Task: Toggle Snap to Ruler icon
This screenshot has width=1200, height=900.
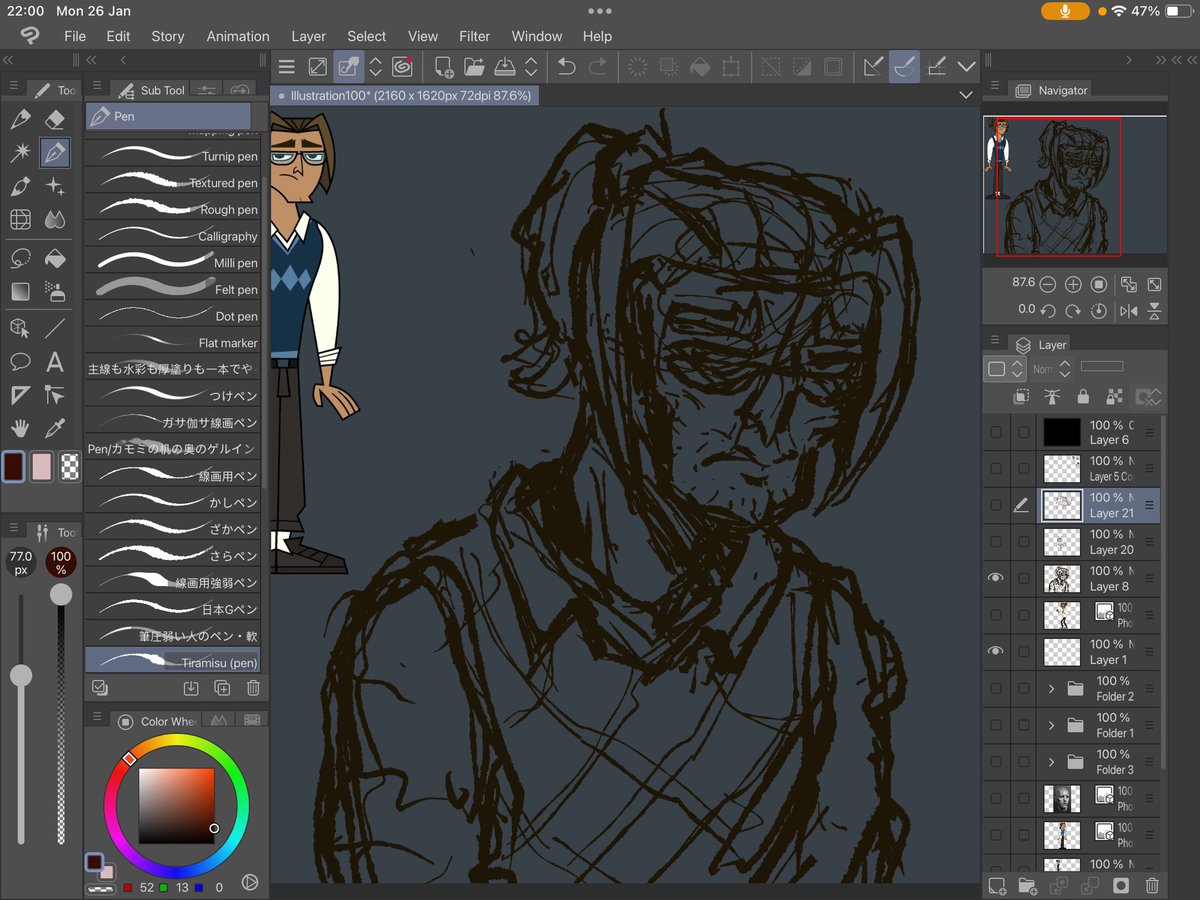Action: click(872, 67)
